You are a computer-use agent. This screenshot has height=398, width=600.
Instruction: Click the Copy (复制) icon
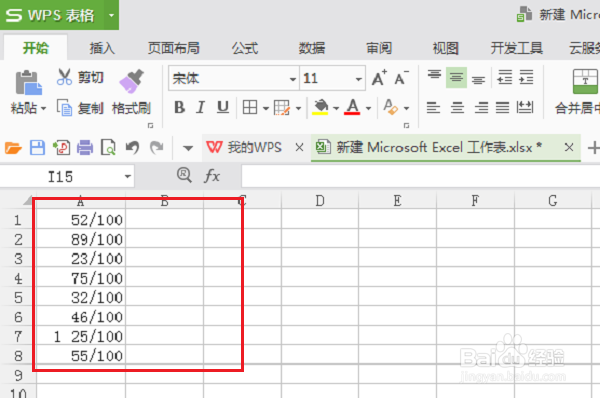64,108
